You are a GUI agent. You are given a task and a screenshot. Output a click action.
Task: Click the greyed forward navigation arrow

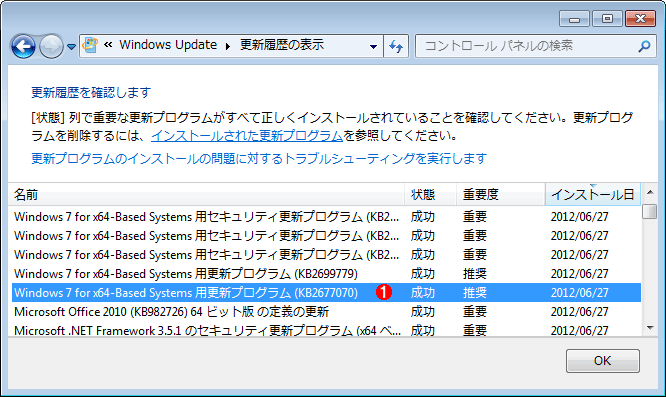coord(51,46)
